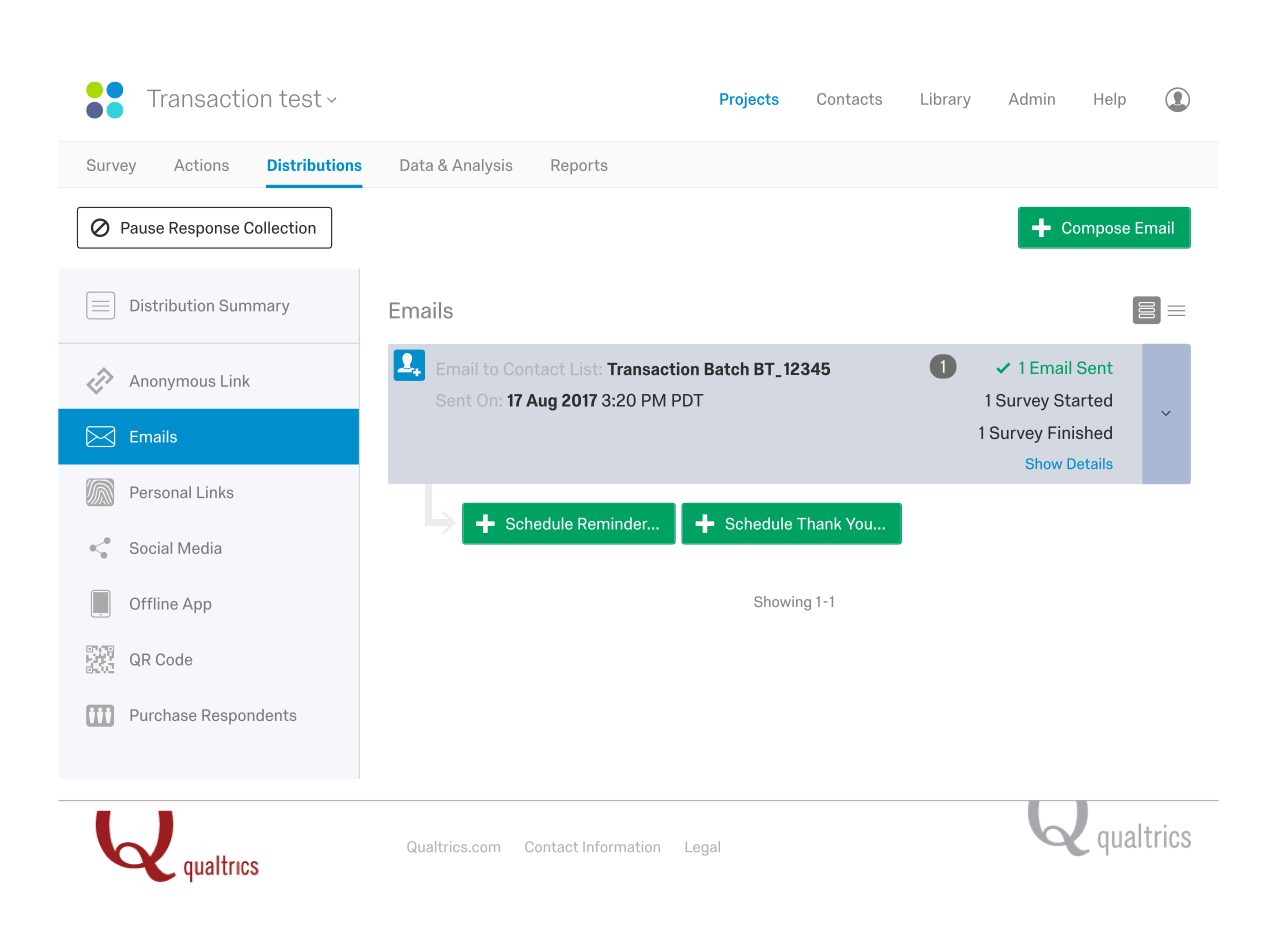
Task: Click the '1 Email Sent' status text
Action: pos(1065,368)
